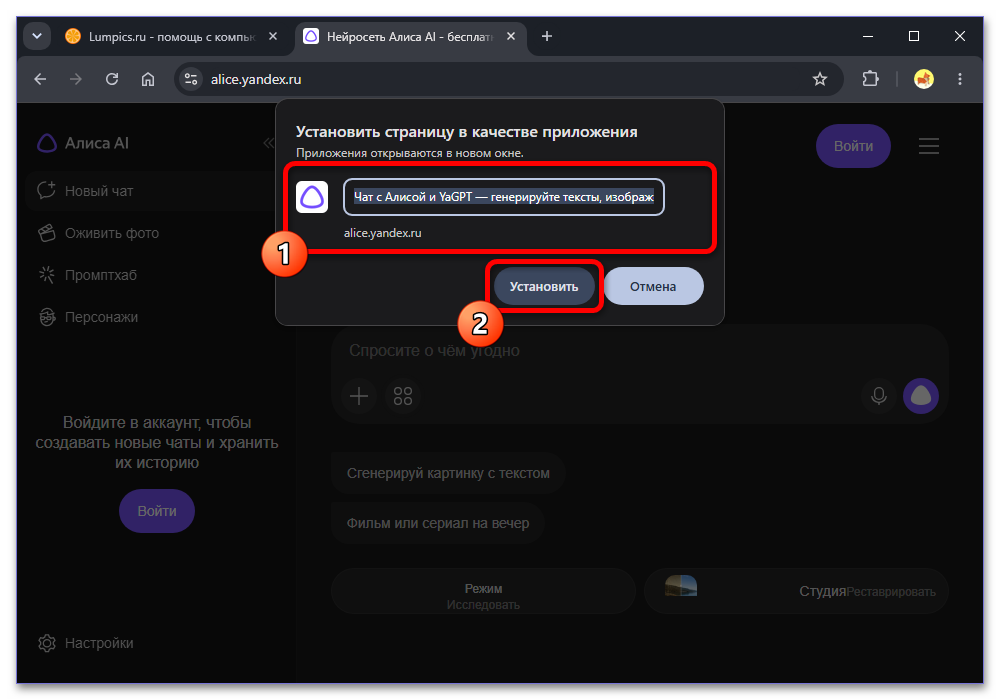Viewport: 1000px width, 700px height.
Task: Reload the current page
Action: [x=112, y=79]
